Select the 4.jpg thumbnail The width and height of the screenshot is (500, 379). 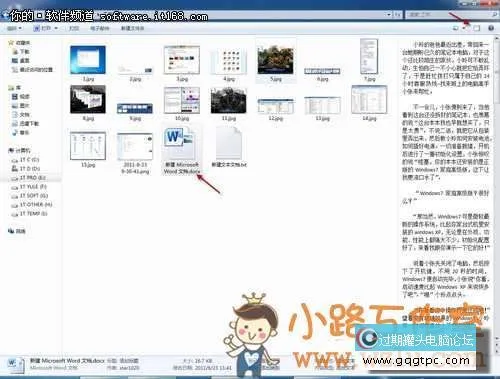click(x=229, y=61)
